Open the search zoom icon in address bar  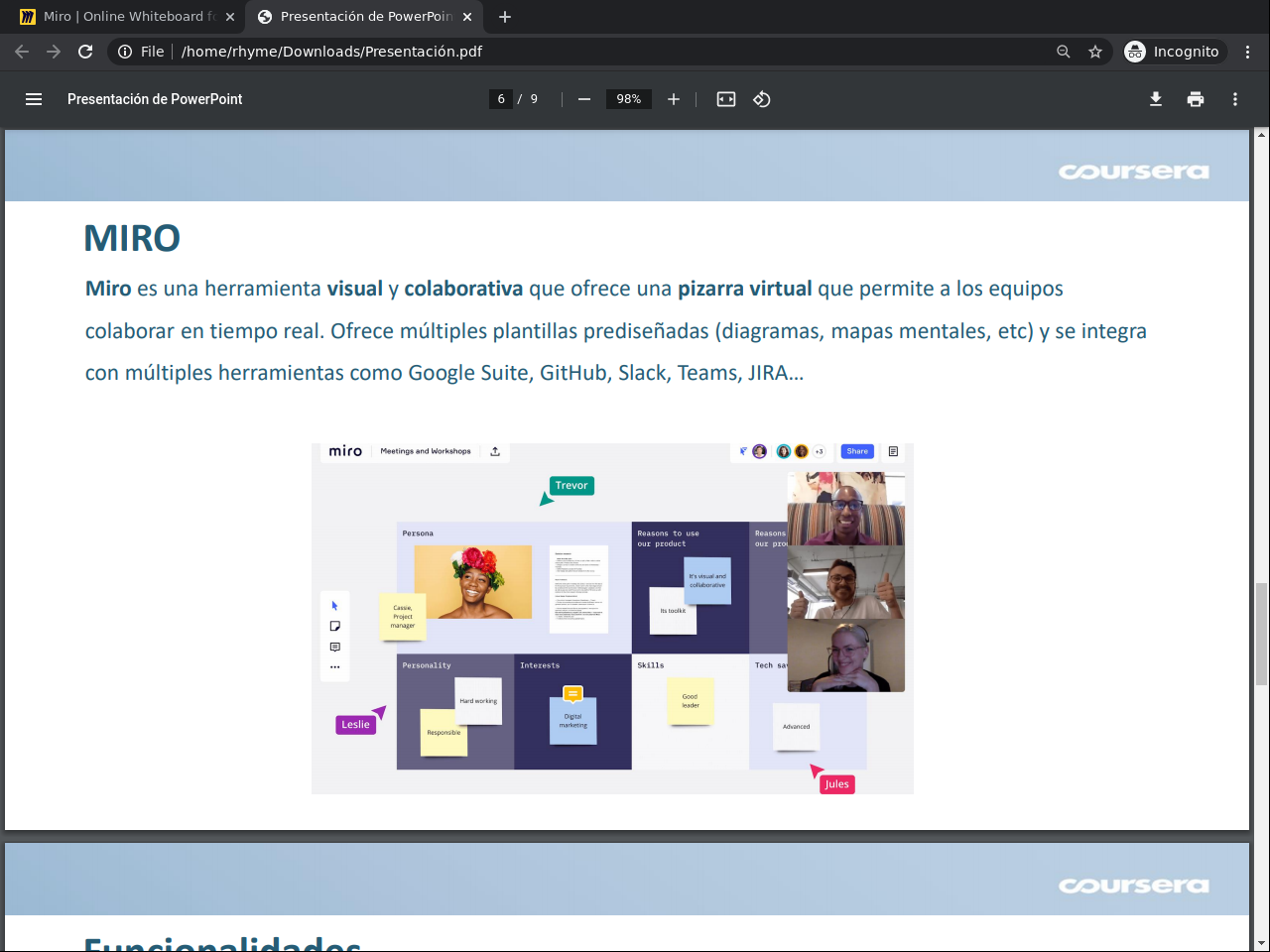1064,52
